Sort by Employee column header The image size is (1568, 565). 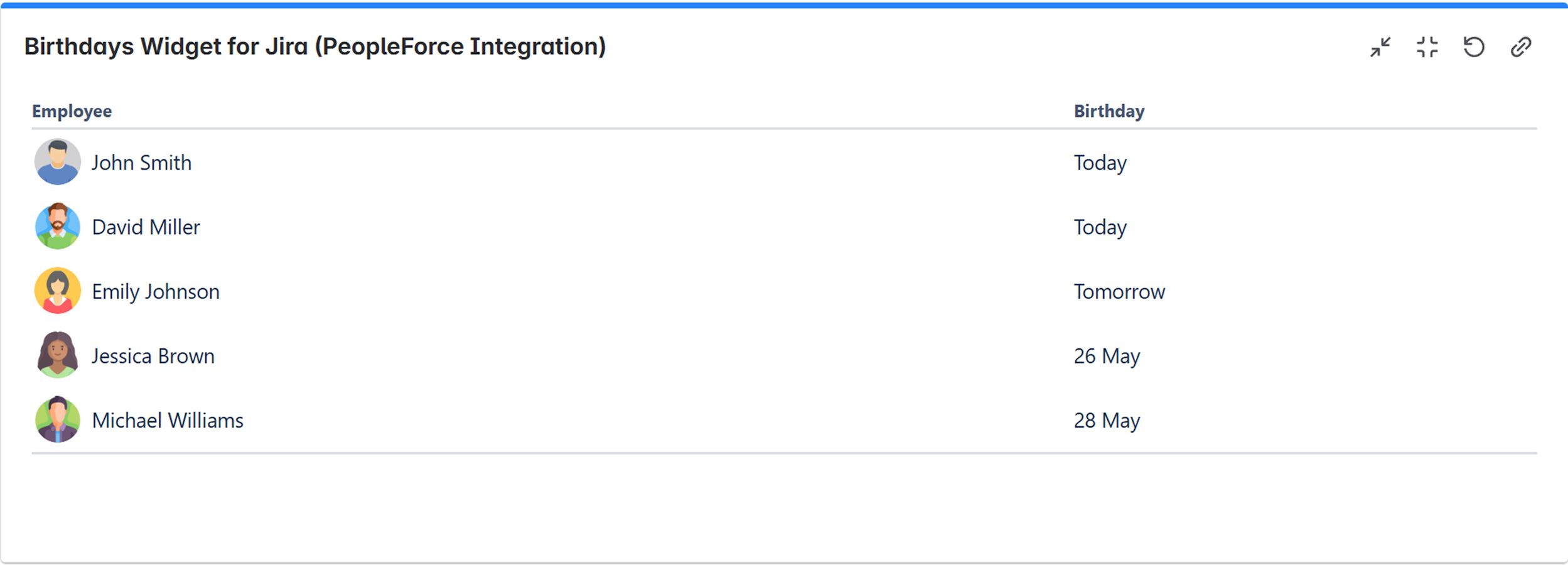tap(72, 111)
